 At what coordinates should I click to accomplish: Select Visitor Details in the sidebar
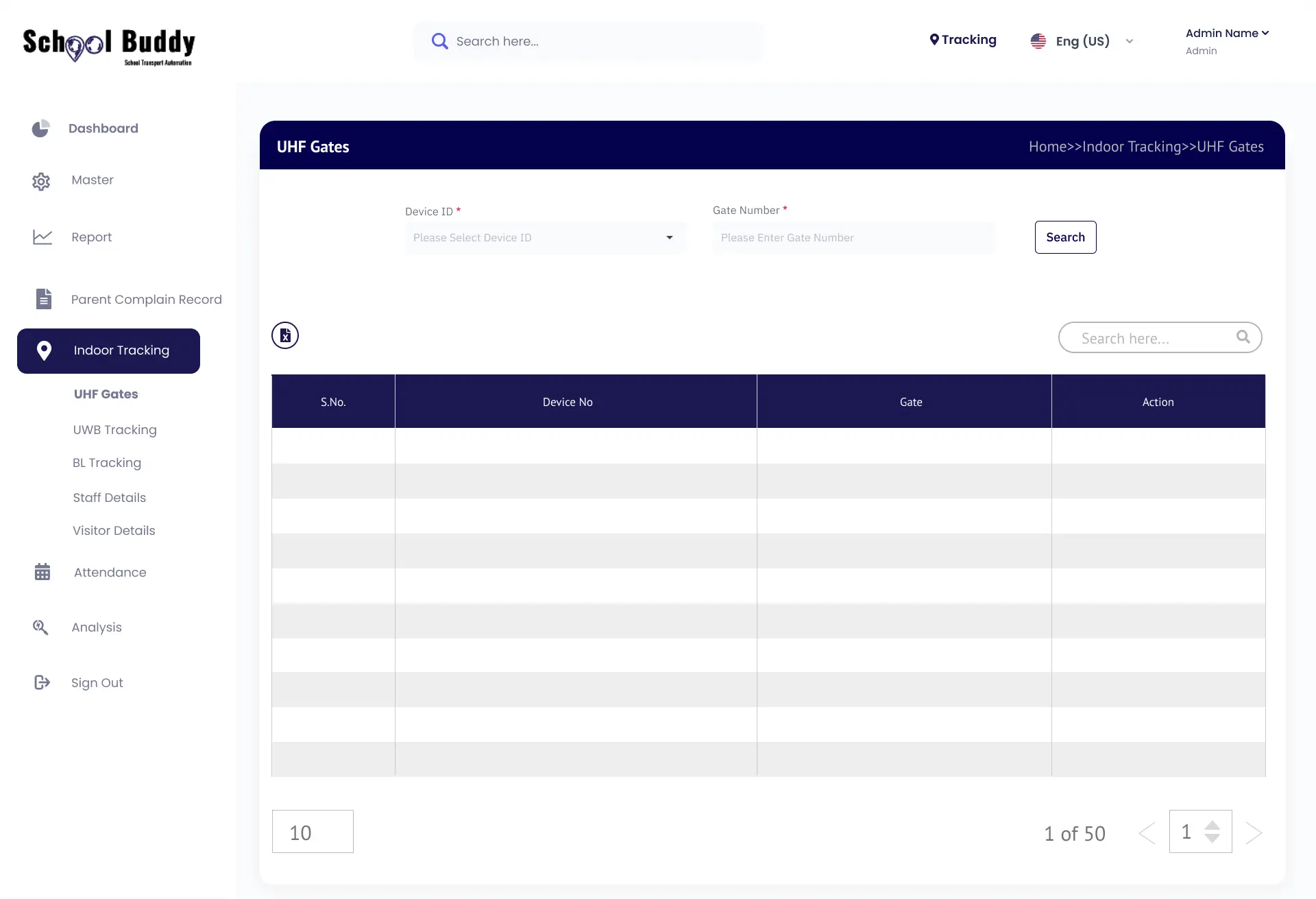pyautogui.click(x=114, y=531)
